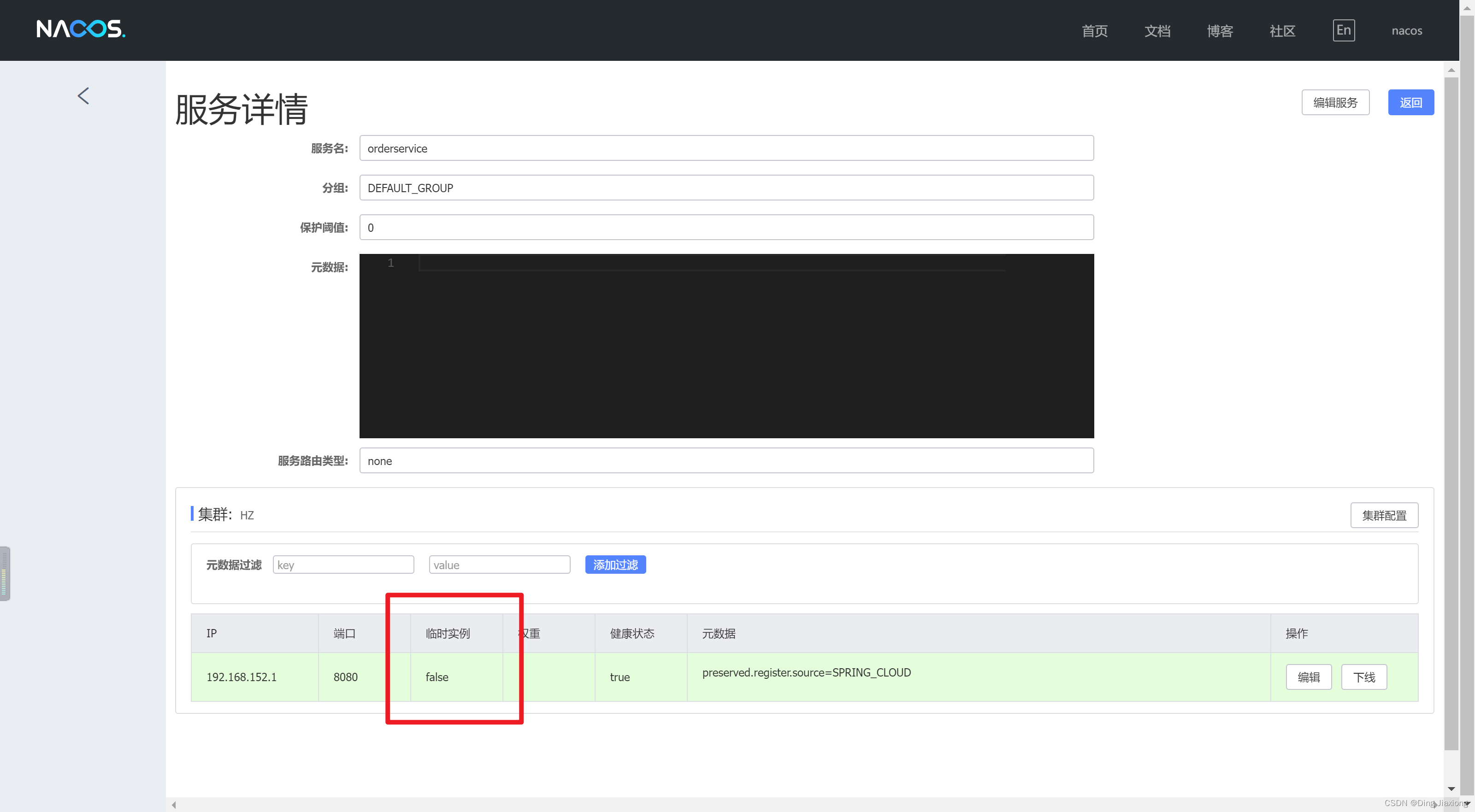Viewport: 1475px width, 812px height.
Task: Click the 添加过滤 button
Action: click(615, 565)
